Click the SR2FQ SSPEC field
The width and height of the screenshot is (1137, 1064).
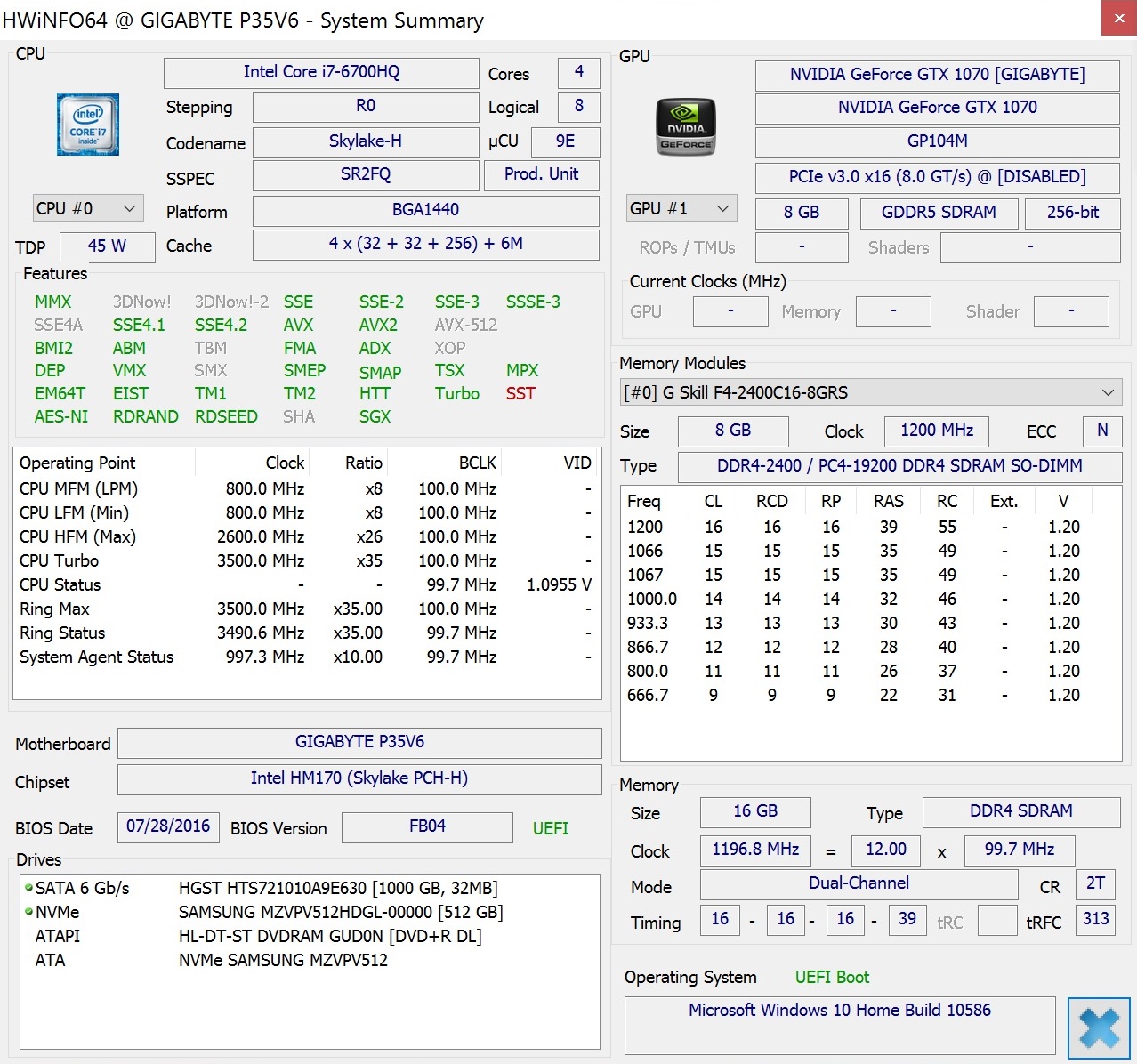[x=366, y=174]
